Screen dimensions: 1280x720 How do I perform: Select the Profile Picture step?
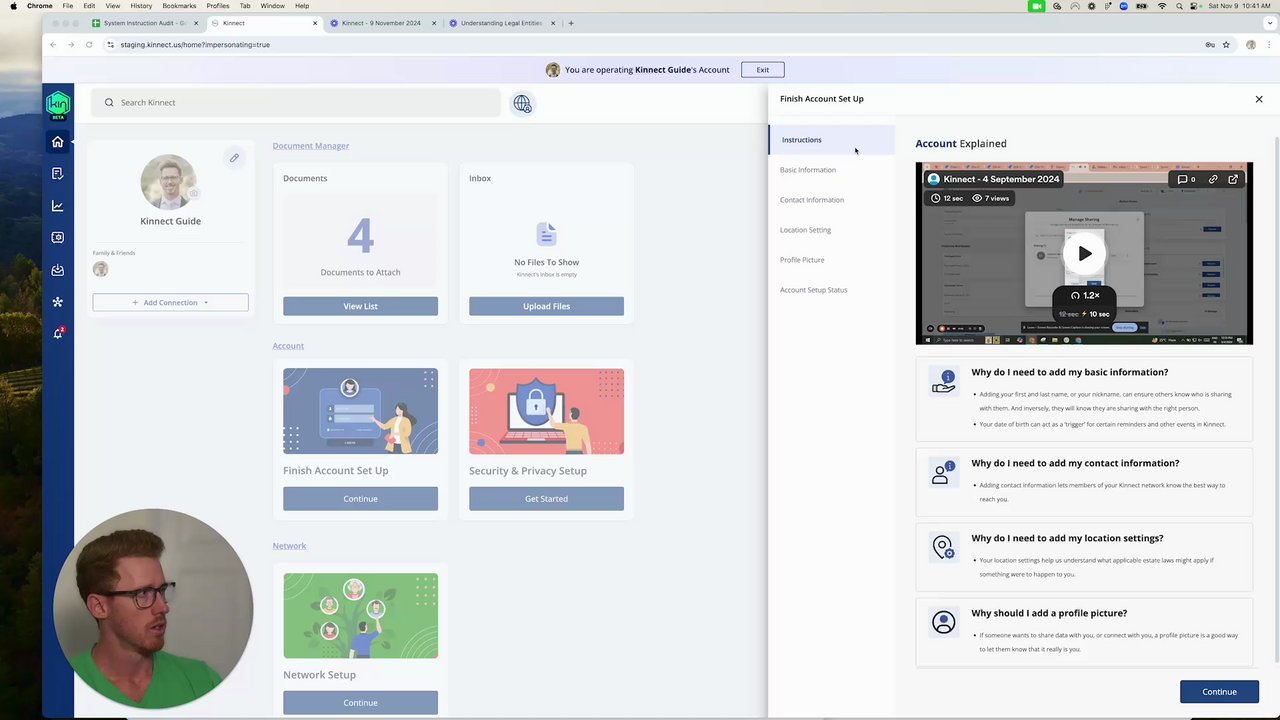pyautogui.click(x=802, y=260)
